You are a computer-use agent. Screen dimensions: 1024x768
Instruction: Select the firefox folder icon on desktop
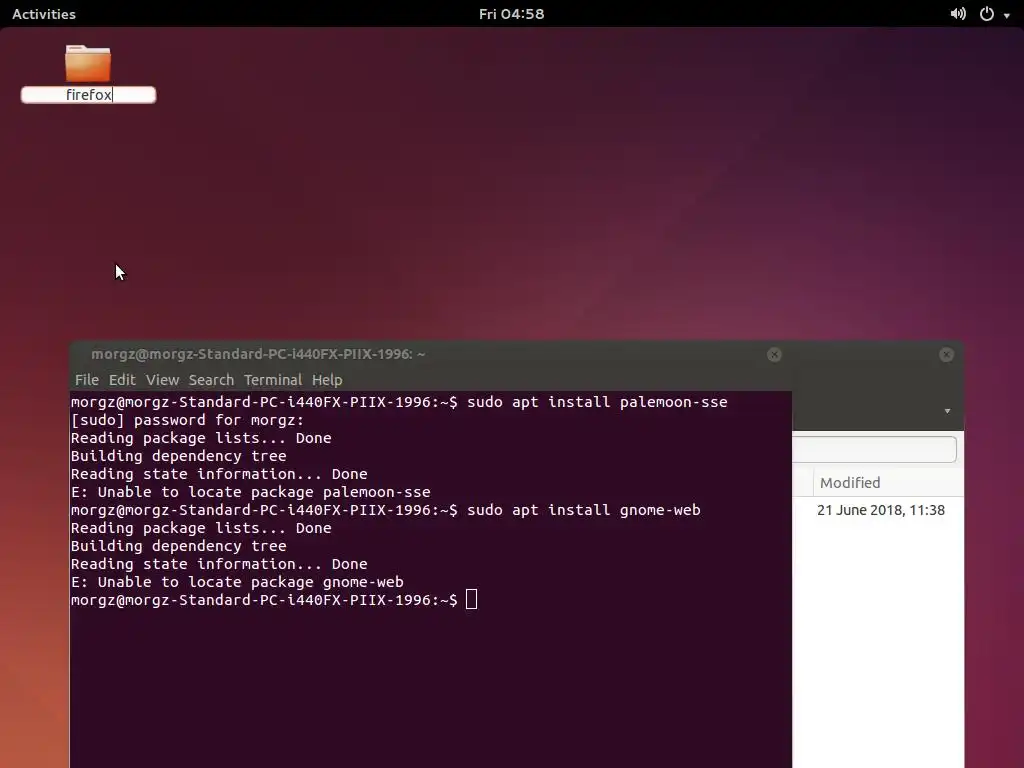coord(88,63)
